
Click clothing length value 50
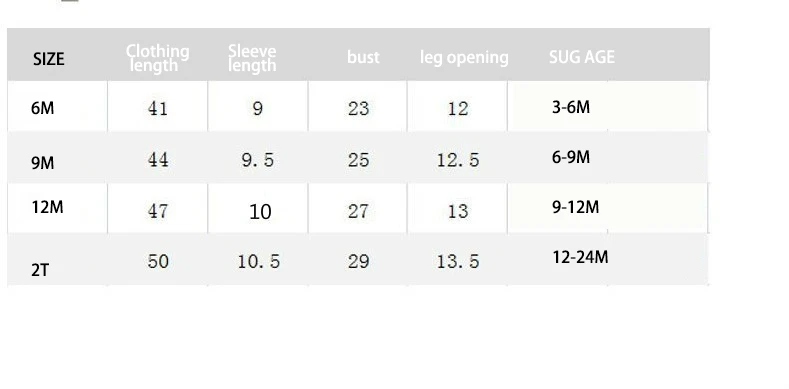click(x=157, y=261)
